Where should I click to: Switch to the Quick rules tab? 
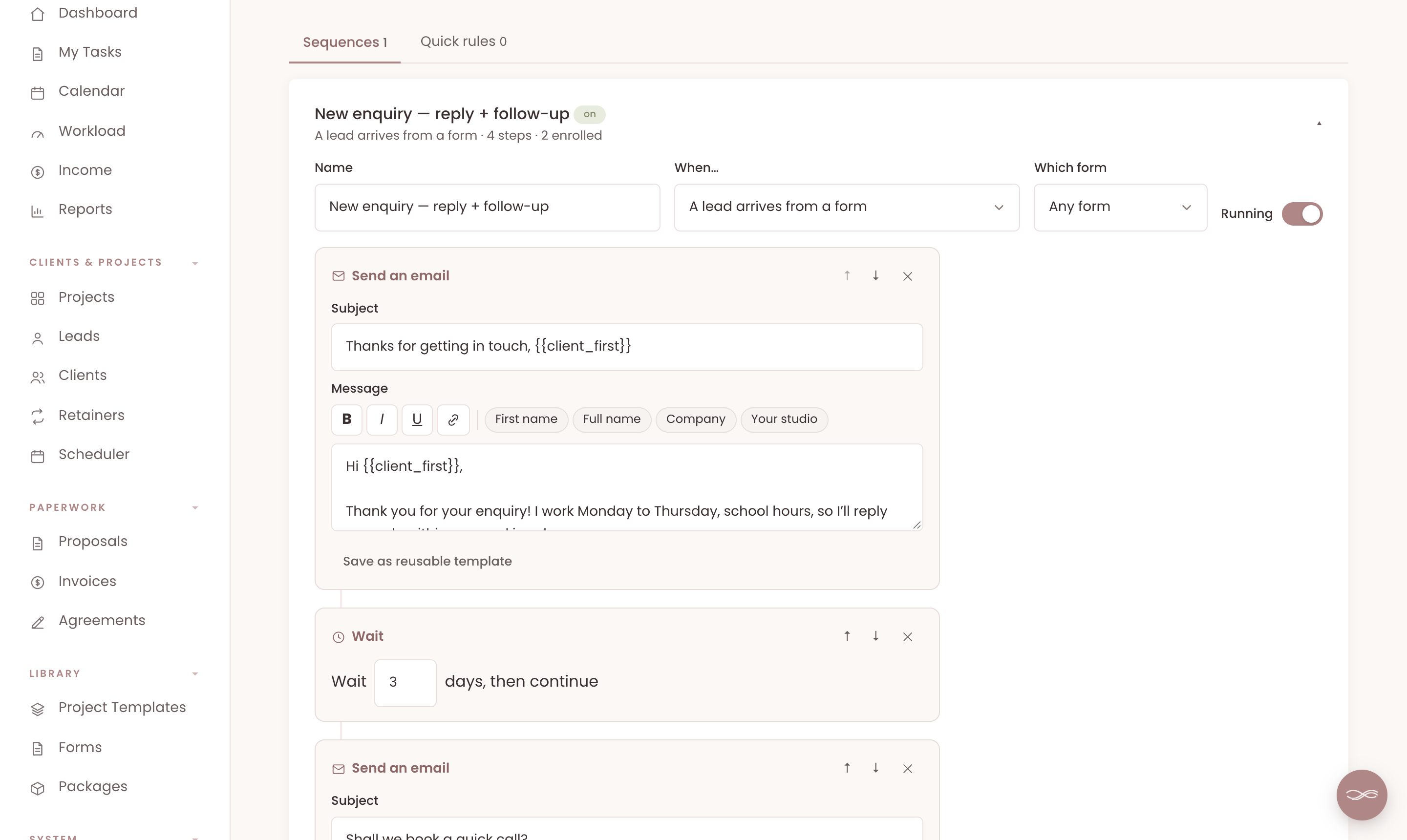tap(463, 42)
